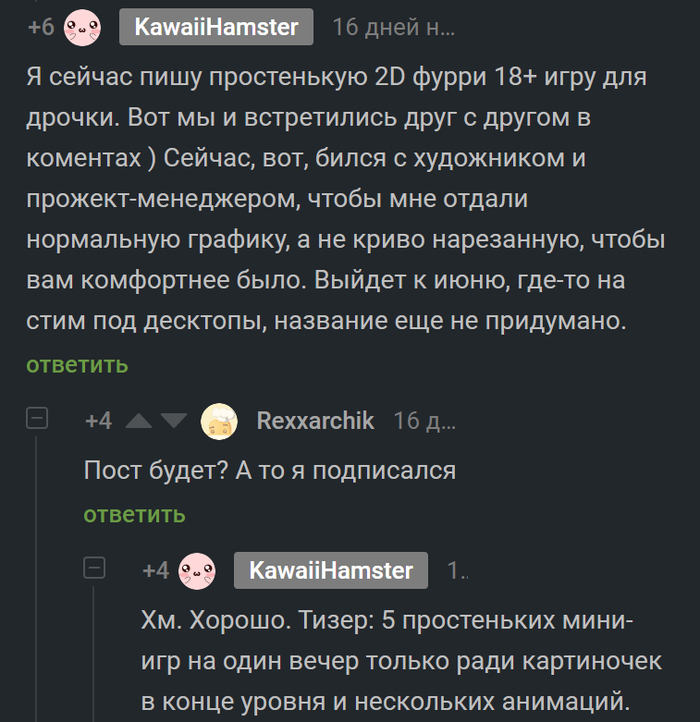700x722 pixels.
Task: Click "ответить" under the top KawaiiHamster comment
Action: [77, 364]
